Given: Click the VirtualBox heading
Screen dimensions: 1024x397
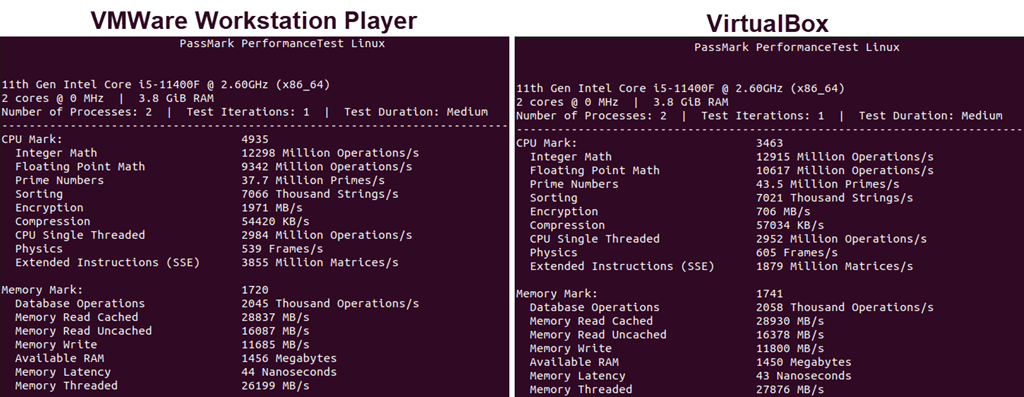Looking at the screenshot, I should click(767, 24).
